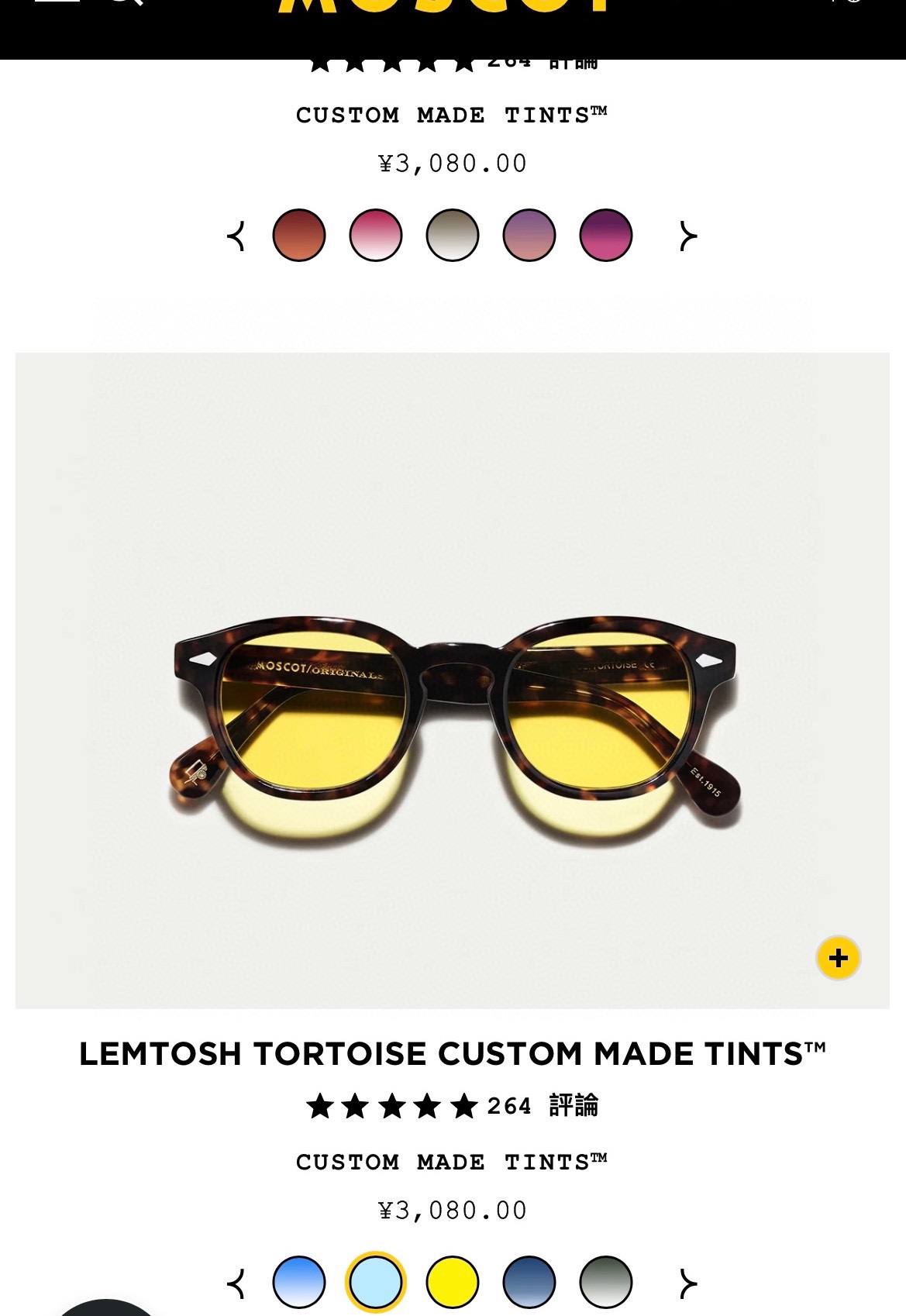
Task: Open search with the magnifier icon
Action: (126, 2)
